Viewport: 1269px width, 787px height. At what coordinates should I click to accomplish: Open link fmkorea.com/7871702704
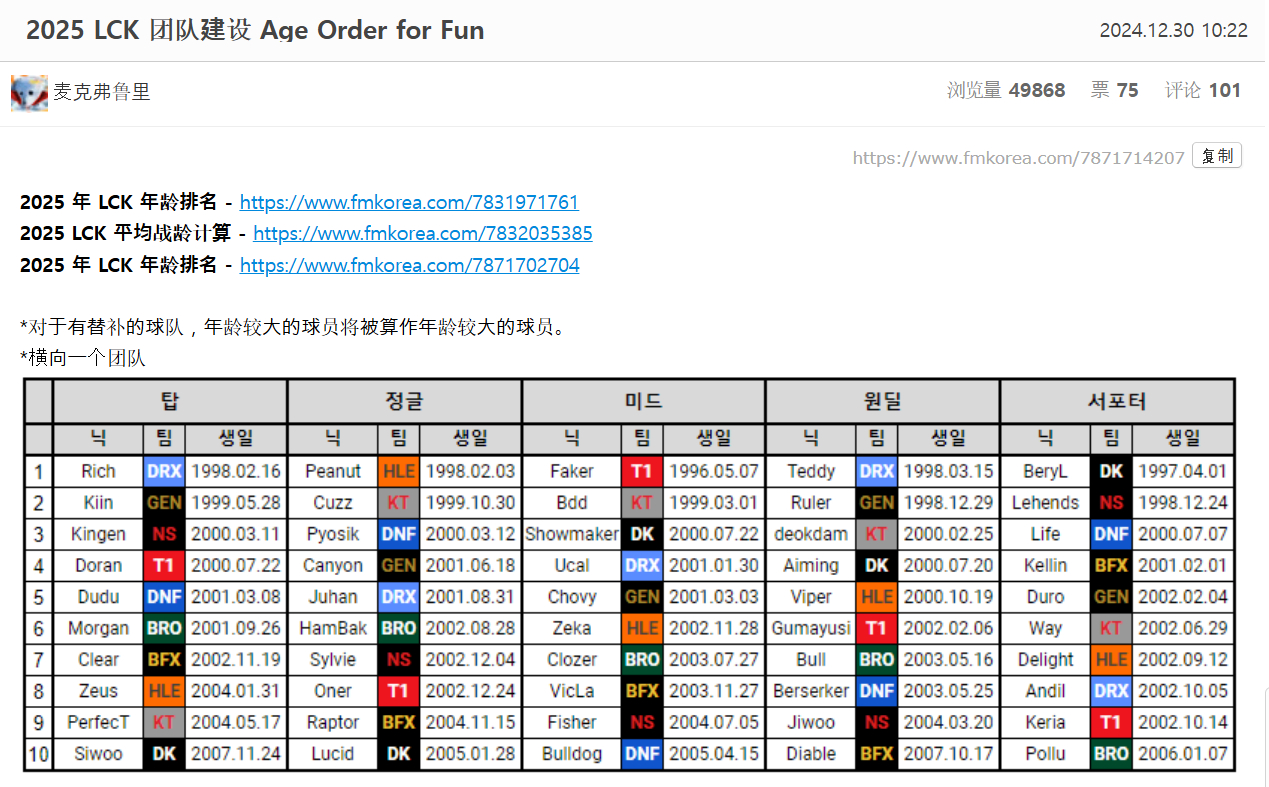(x=409, y=265)
